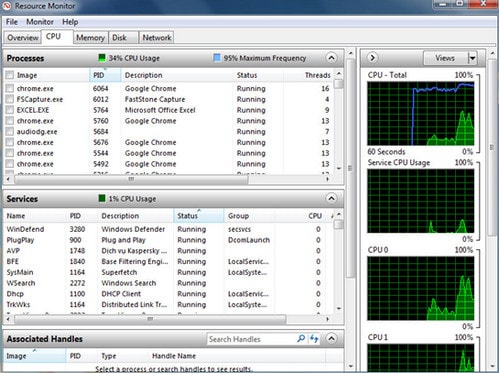Viewport: 499px width, 373px height.
Task: Select the WinDefend service row
Action: (168, 229)
